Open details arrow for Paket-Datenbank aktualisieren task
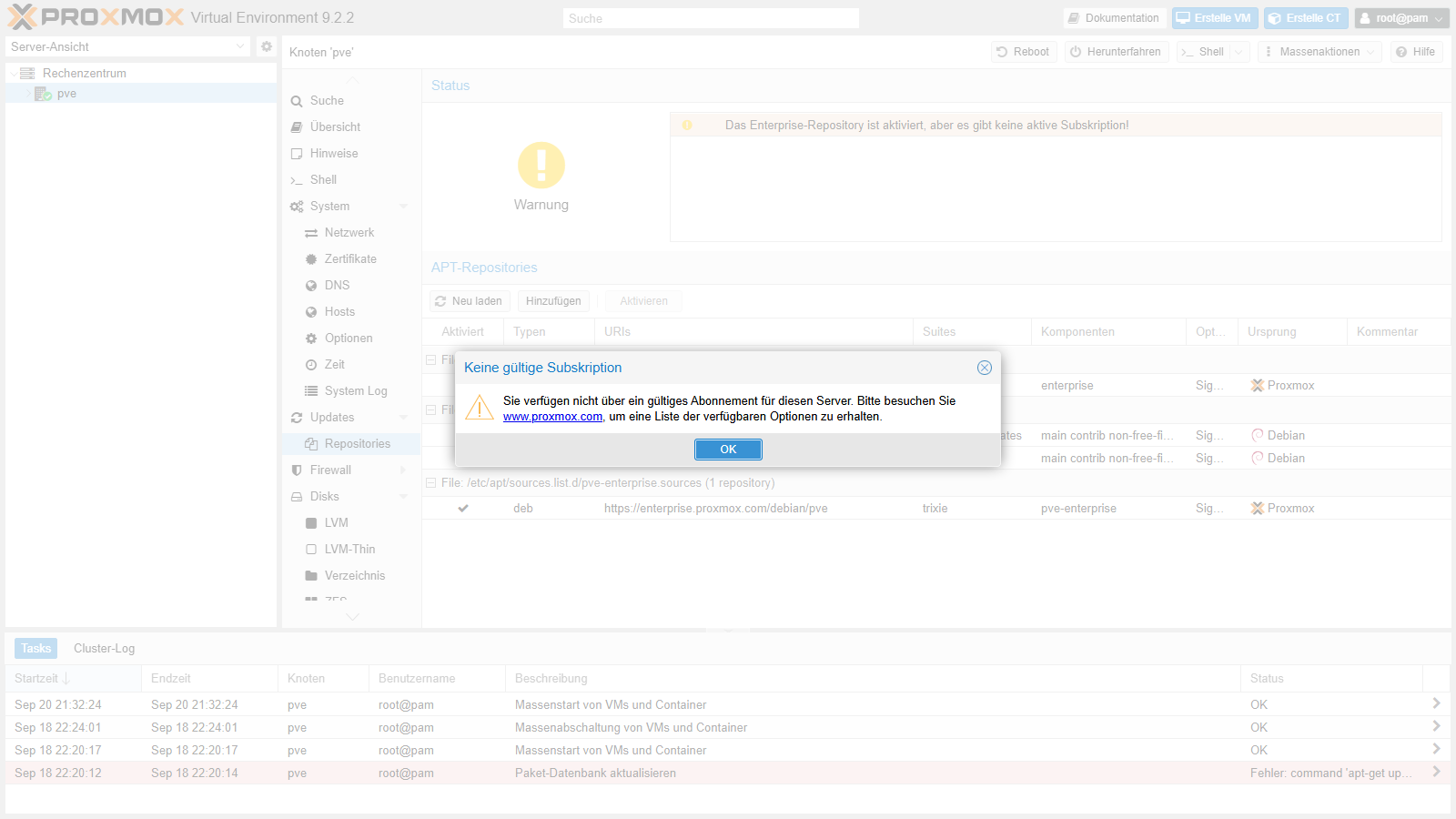Viewport: 1456px width, 819px height. click(x=1436, y=772)
